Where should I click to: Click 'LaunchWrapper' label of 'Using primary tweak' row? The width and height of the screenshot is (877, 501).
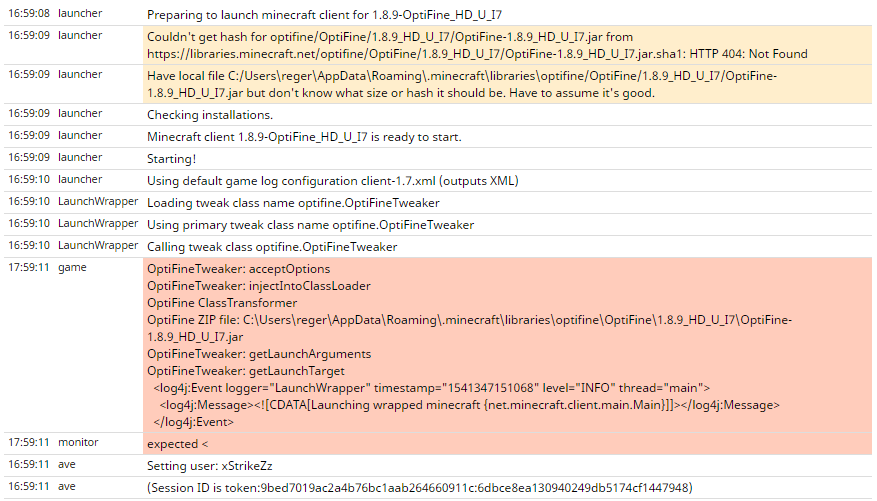point(98,224)
